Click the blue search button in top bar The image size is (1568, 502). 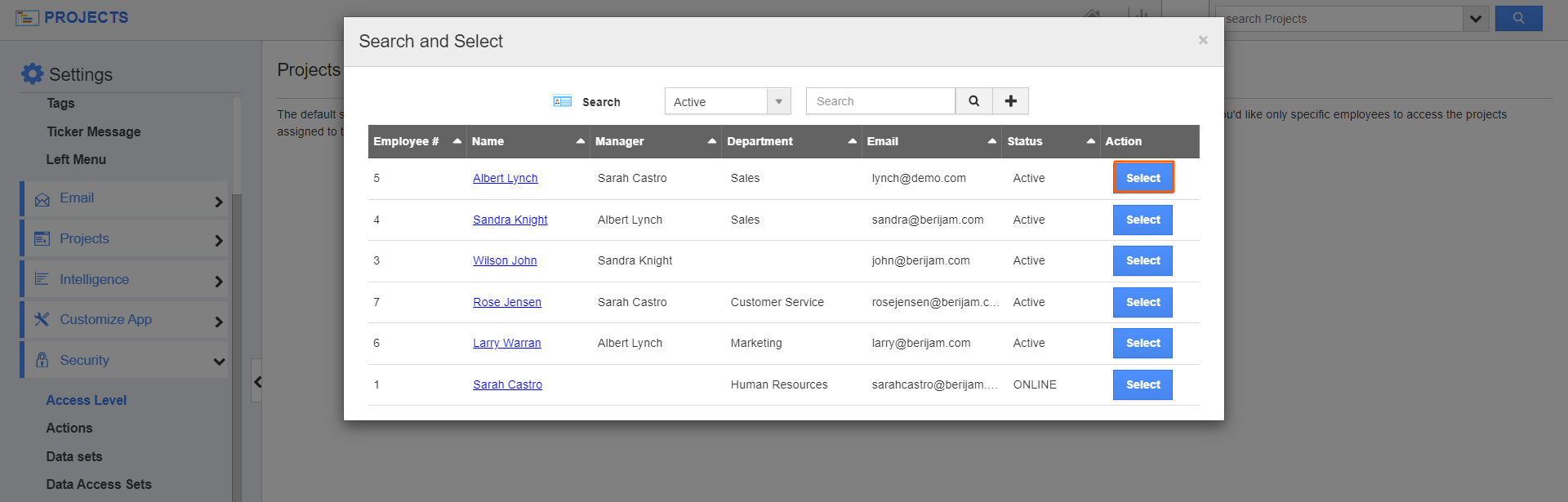1518,18
